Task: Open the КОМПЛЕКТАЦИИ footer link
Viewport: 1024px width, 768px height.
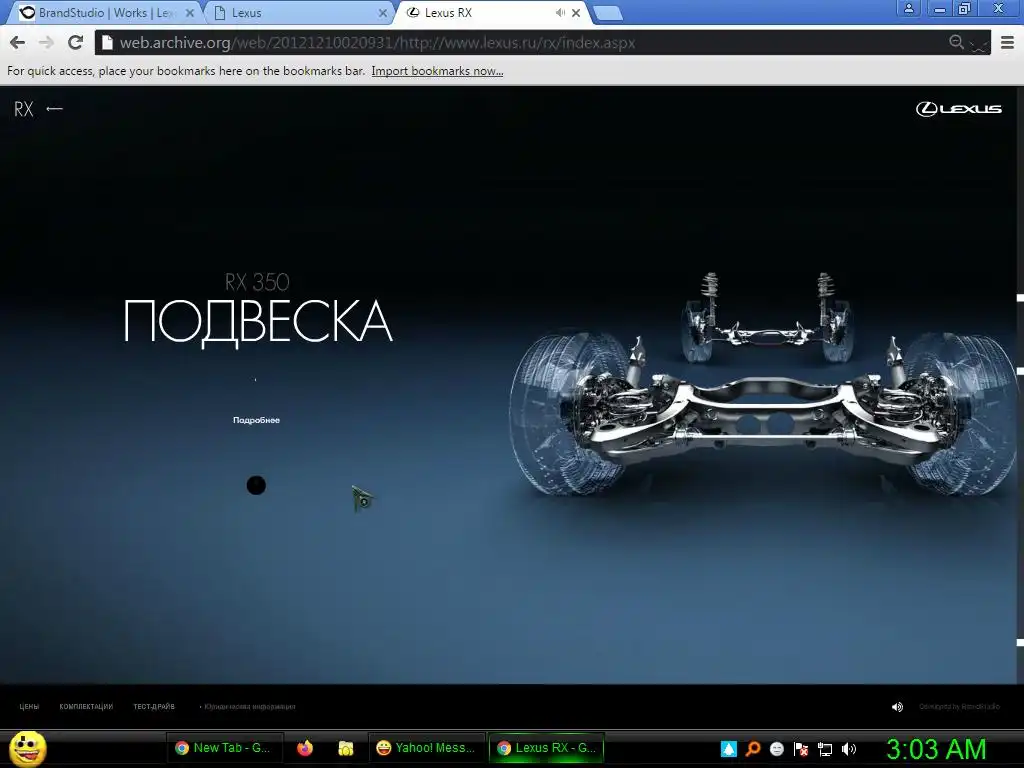Action: click(86, 707)
